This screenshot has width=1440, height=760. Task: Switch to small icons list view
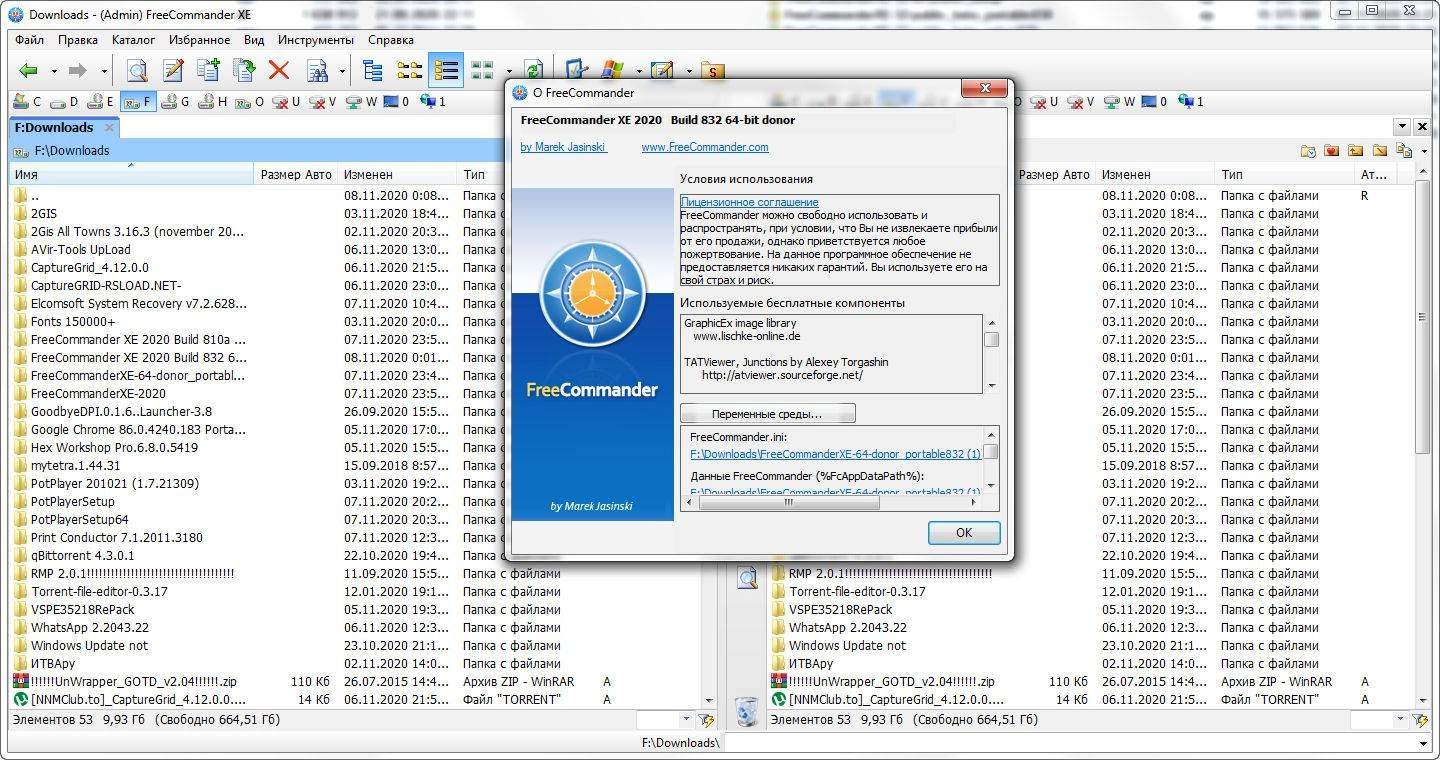pyautogui.click(x=409, y=71)
